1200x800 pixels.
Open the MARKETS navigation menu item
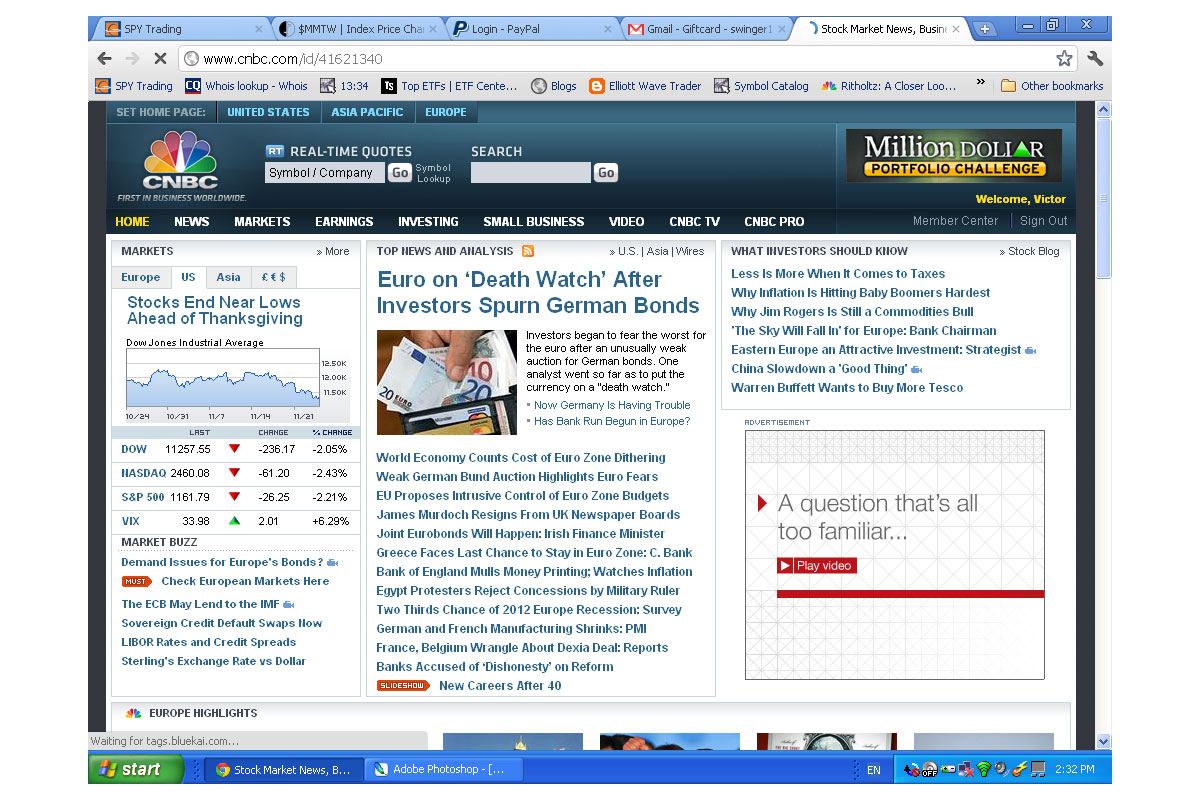pos(262,221)
